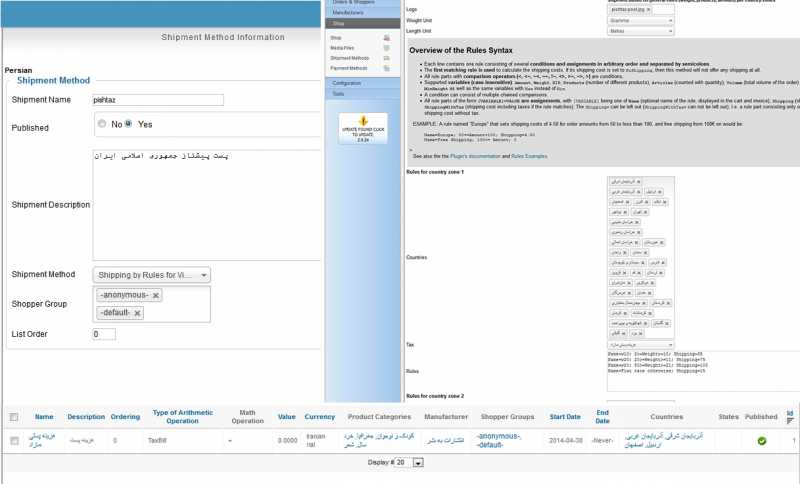Select the 'No' published radio button
This screenshot has width=800, height=484.
(x=102, y=124)
